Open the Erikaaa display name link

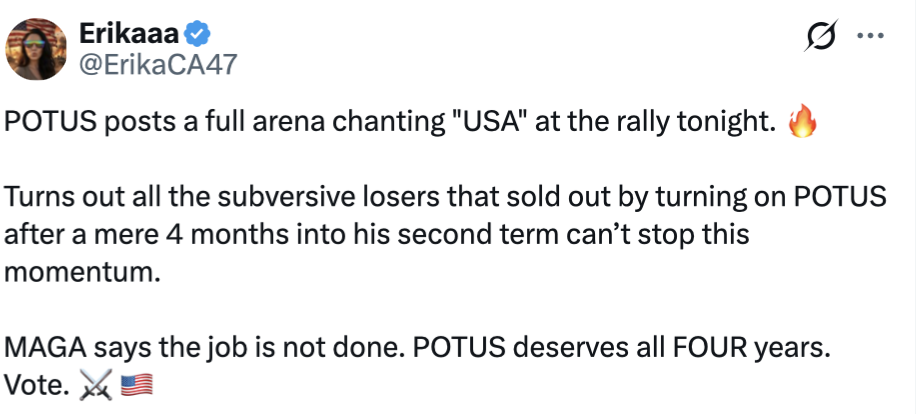[x=129, y=34]
